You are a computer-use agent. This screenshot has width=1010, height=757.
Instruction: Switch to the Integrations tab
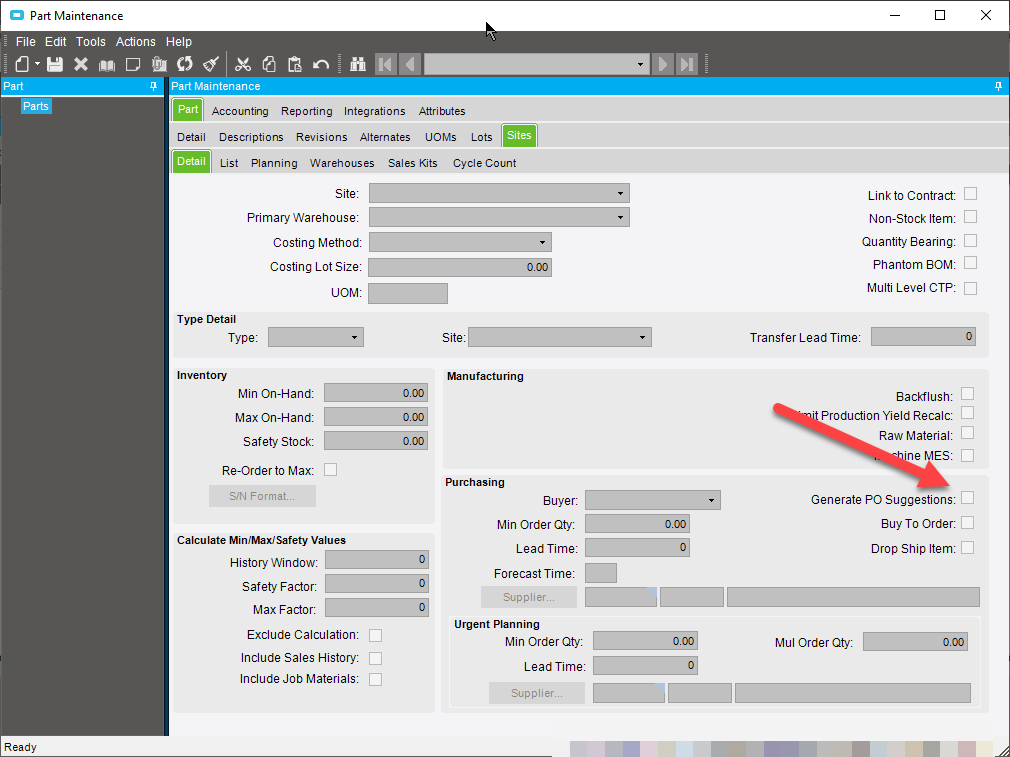[x=374, y=111]
